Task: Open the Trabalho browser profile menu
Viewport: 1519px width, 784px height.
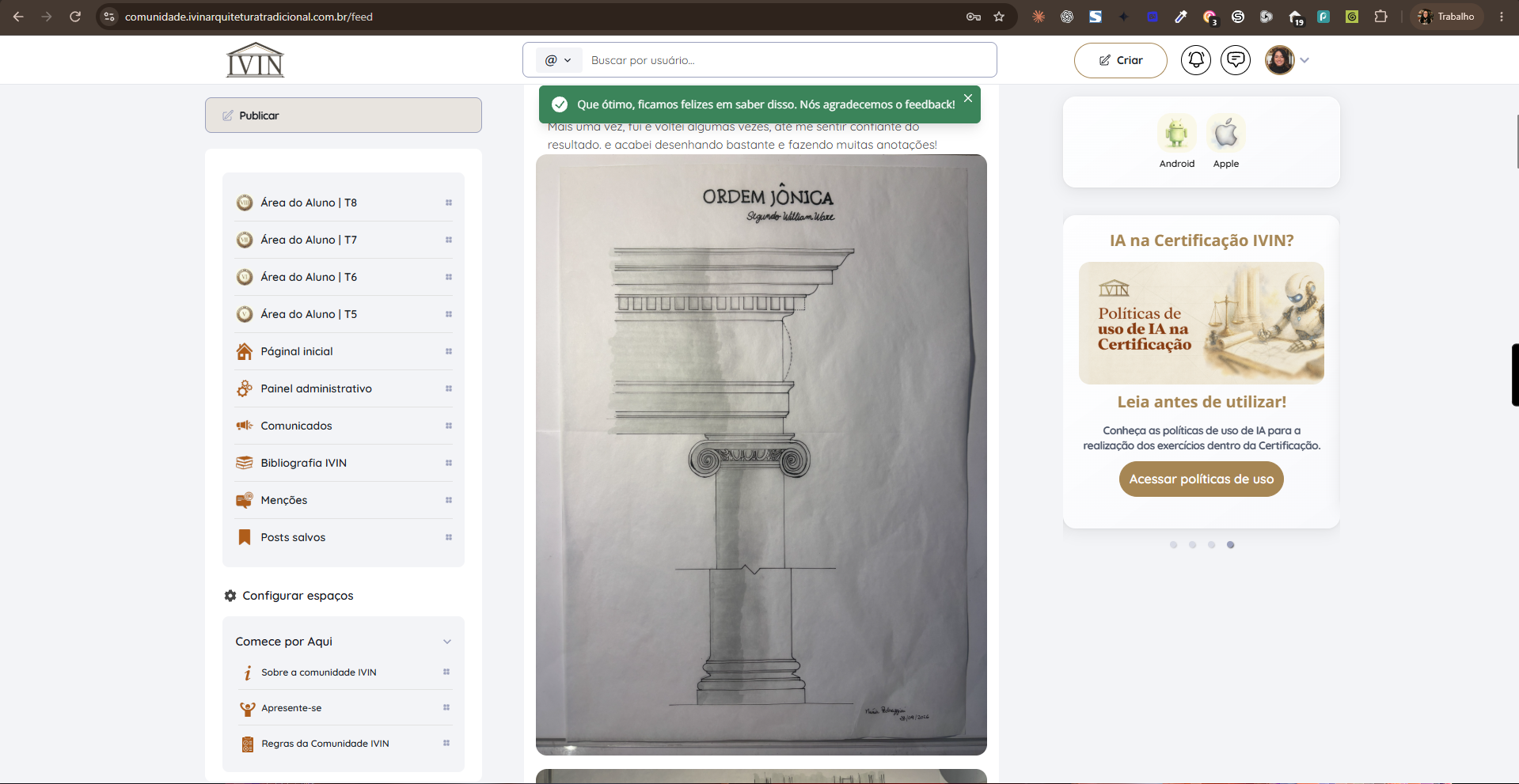Action: click(x=1446, y=17)
